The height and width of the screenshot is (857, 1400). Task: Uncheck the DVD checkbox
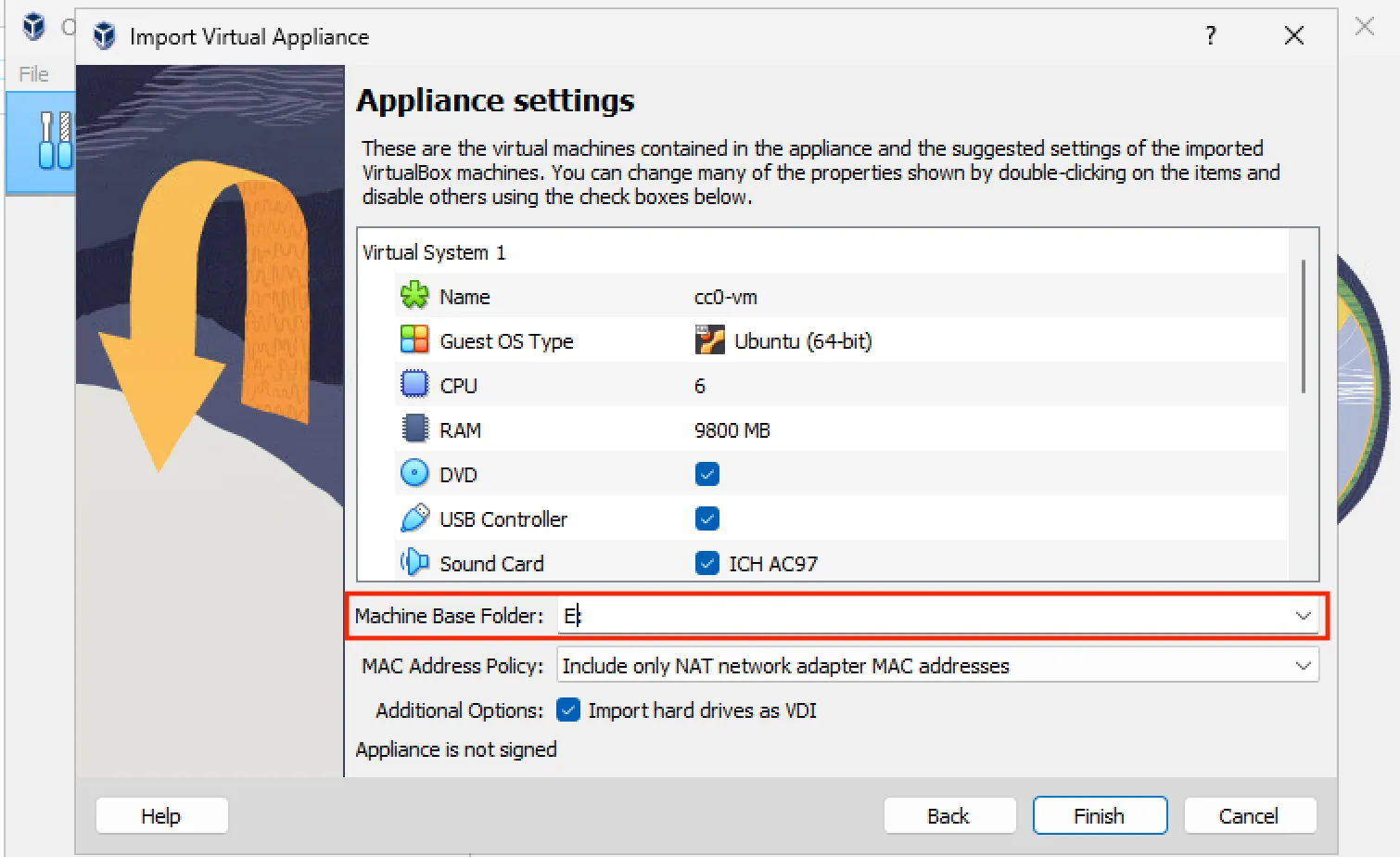[706, 474]
